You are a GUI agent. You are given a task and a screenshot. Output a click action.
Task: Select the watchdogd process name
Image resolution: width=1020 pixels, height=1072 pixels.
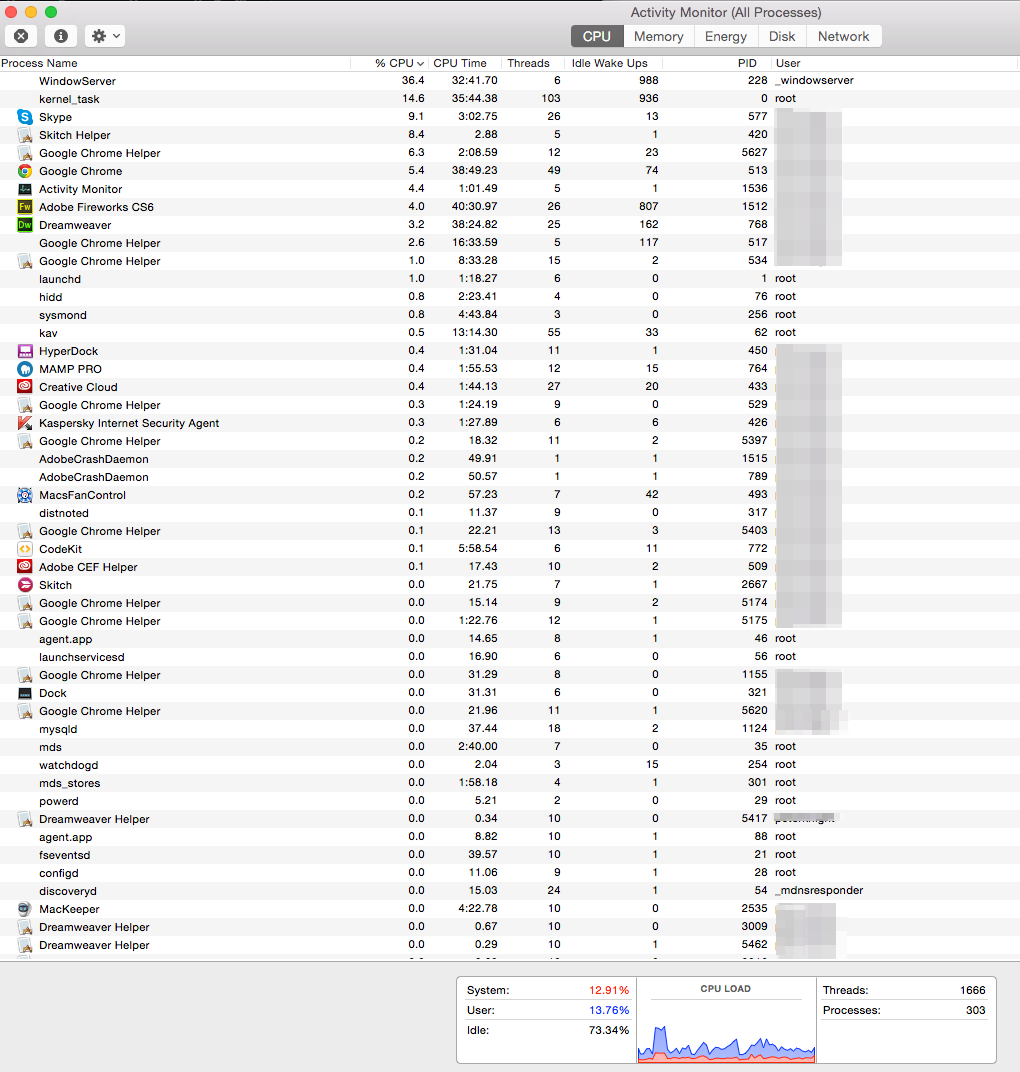coord(68,765)
